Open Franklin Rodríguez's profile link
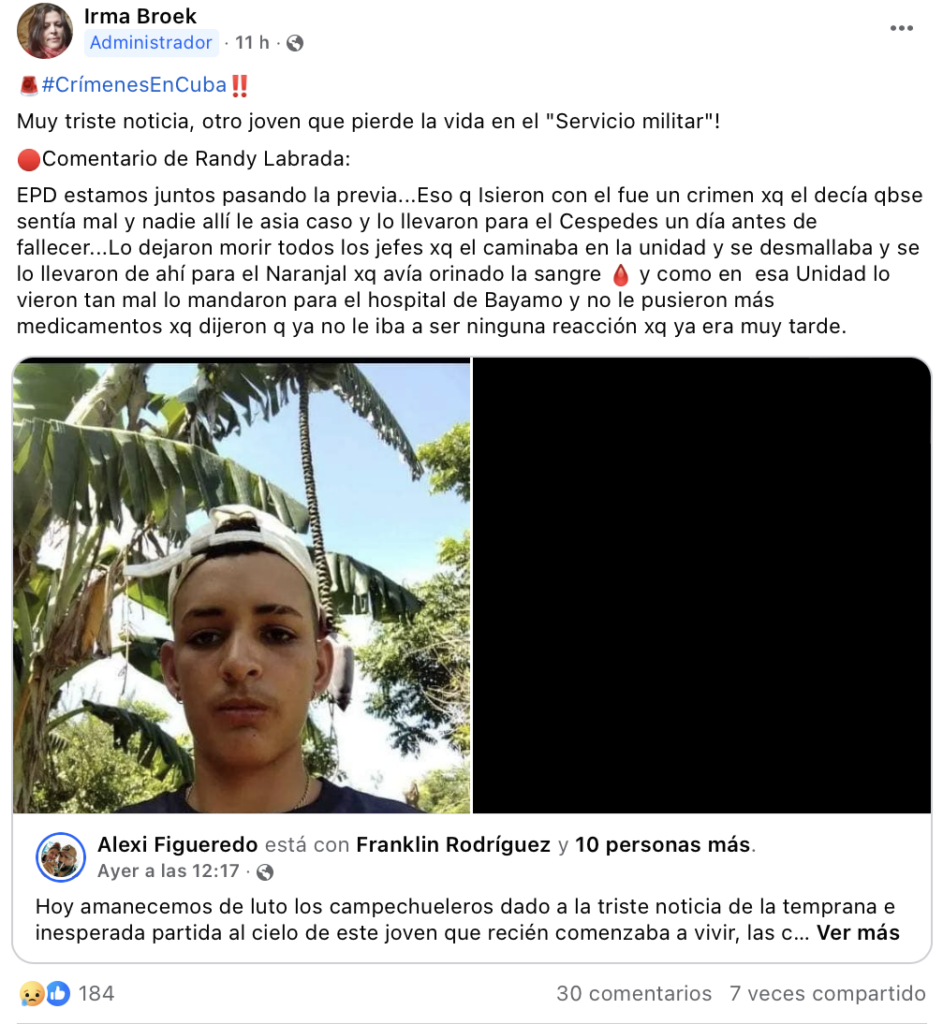943x1024 pixels. point(453,844)
